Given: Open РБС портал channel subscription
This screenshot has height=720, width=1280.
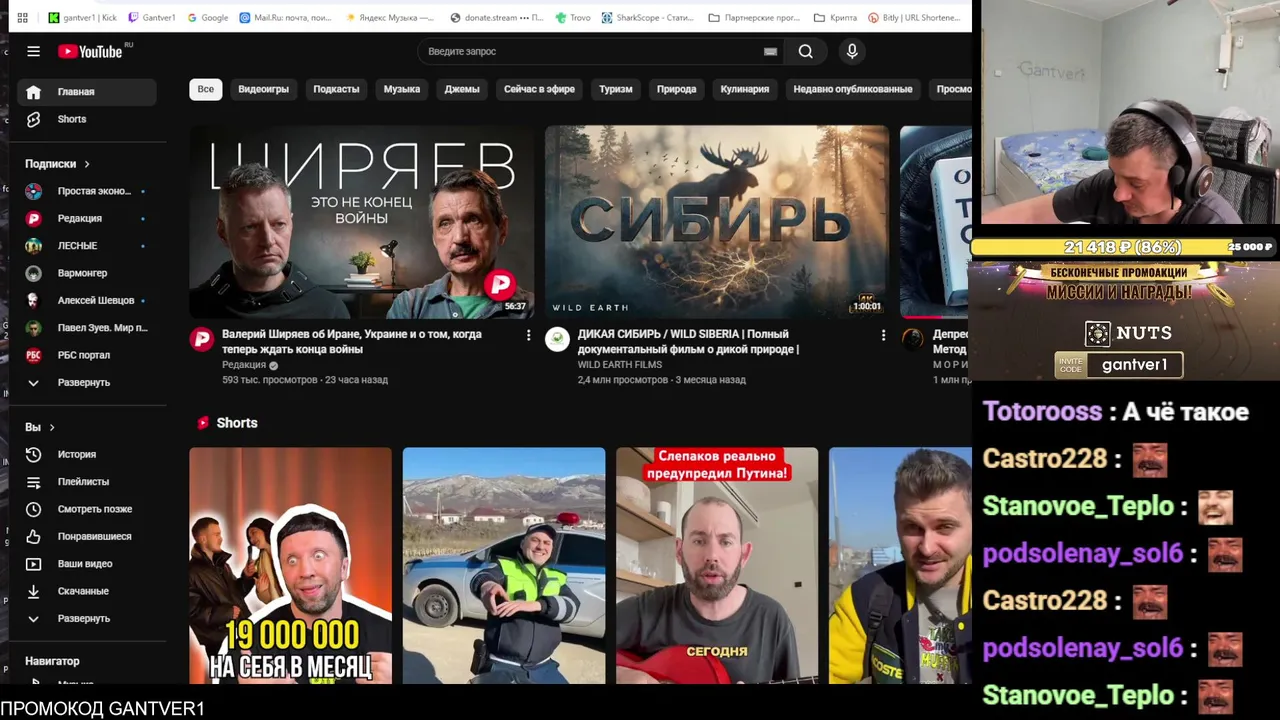Looking at the screenshot, I should coord(87,355).
